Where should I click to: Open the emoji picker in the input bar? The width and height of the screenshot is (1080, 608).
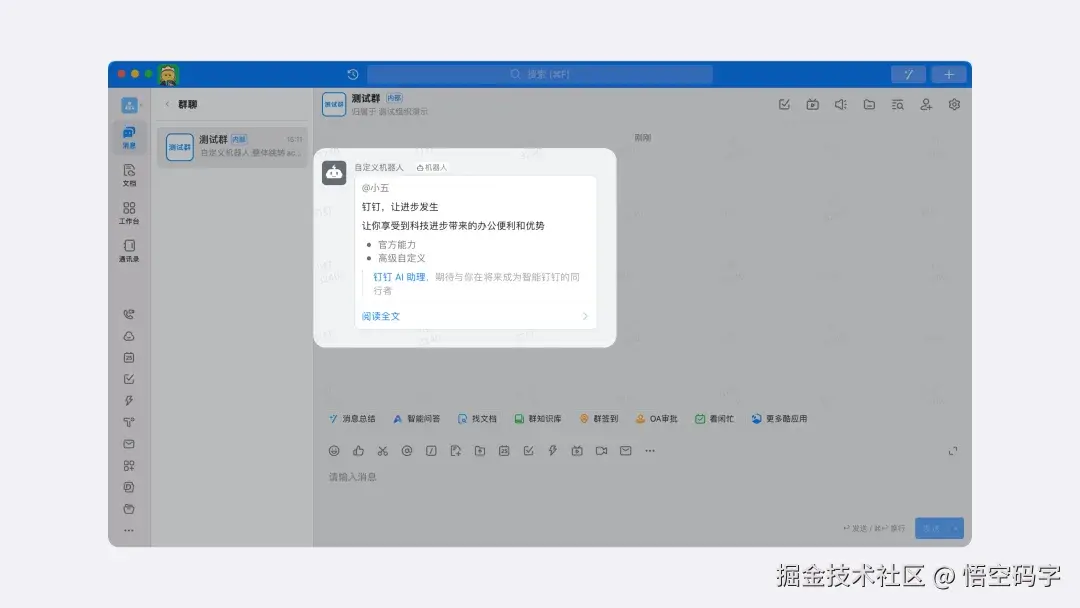(334, 451)
